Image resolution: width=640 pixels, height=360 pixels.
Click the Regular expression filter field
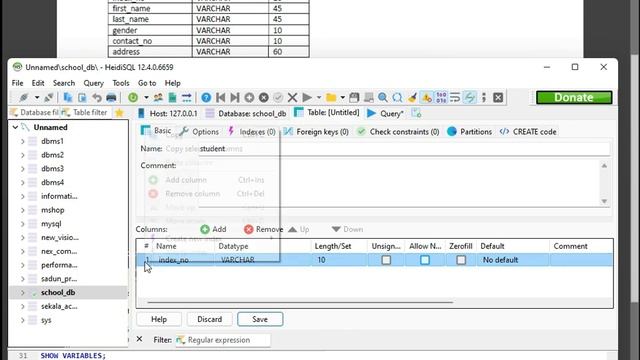[x=223, y=340]
